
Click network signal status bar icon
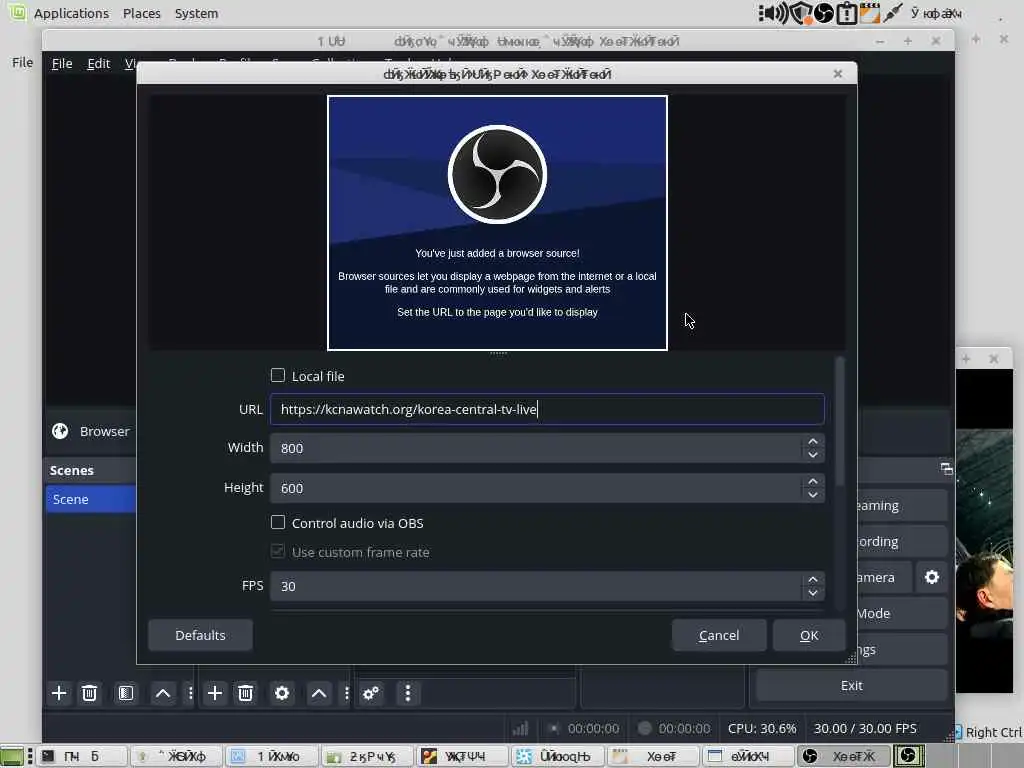tap(520, 728)
